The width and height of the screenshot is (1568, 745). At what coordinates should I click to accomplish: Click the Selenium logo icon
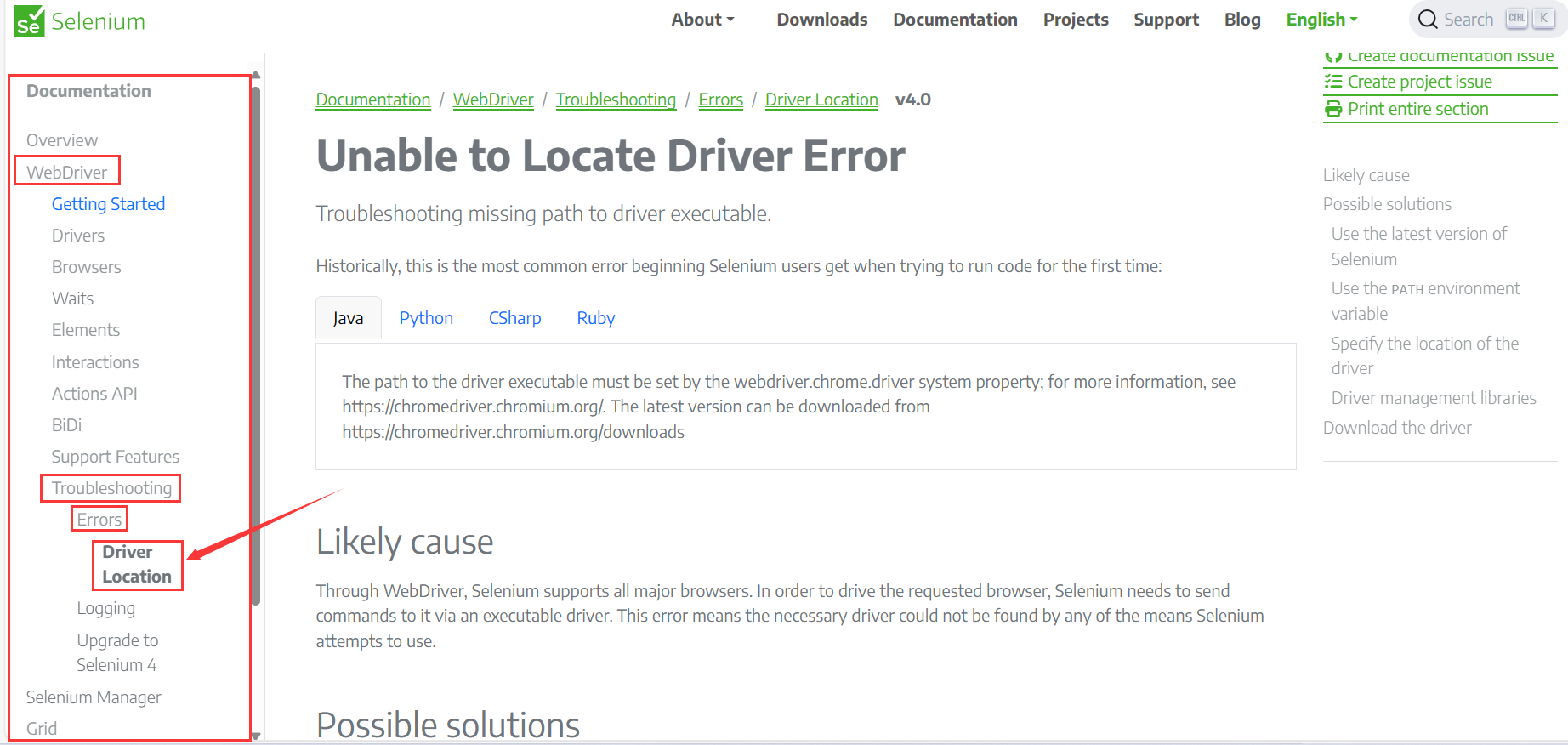click(29, 20)
